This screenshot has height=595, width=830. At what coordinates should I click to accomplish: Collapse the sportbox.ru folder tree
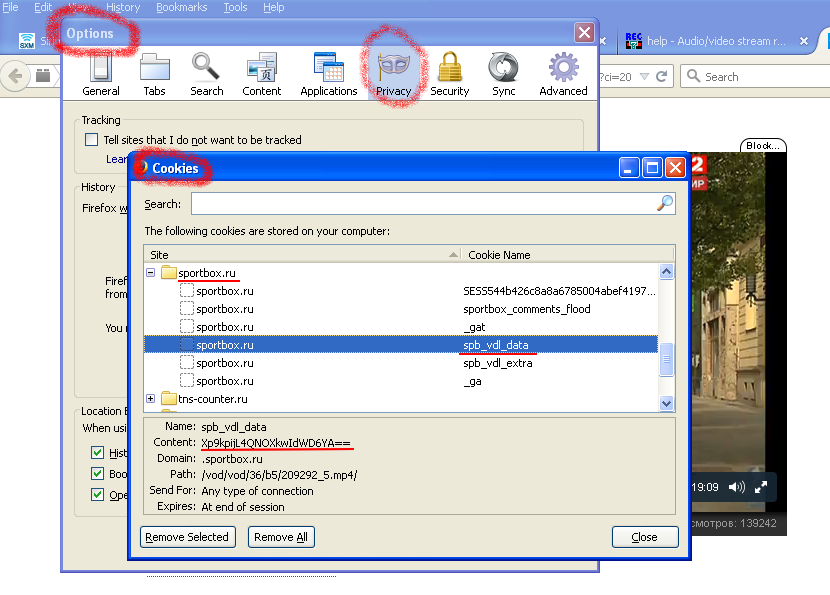(x=151, y=273)
